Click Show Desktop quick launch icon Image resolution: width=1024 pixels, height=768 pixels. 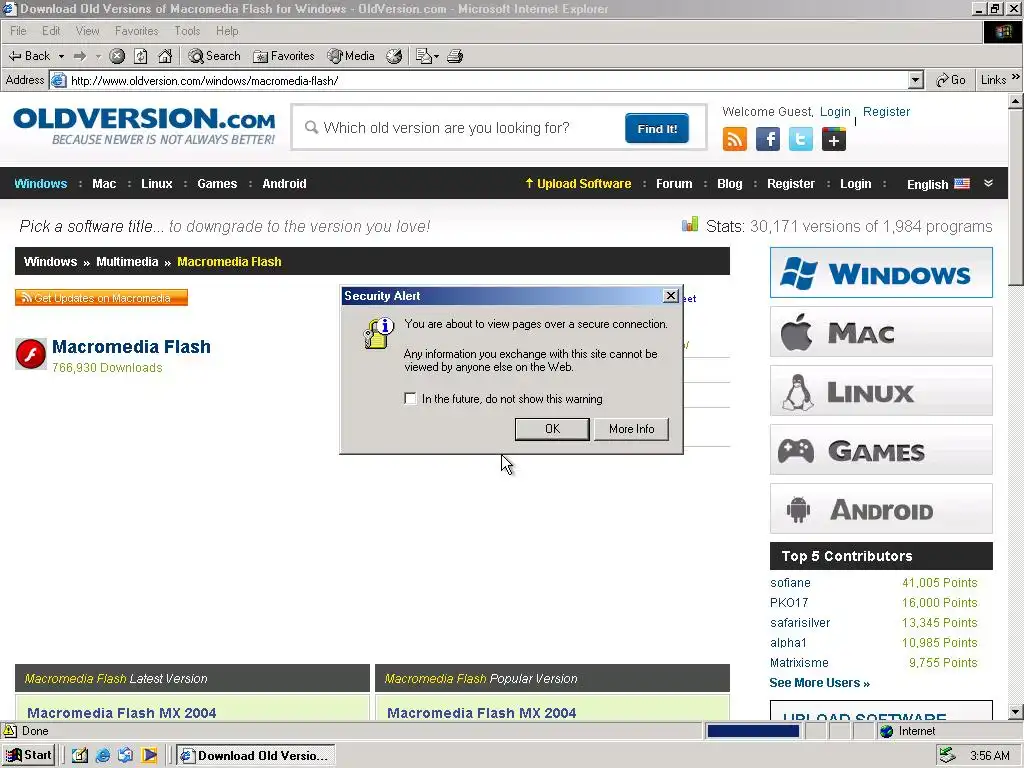click(80, 756)
